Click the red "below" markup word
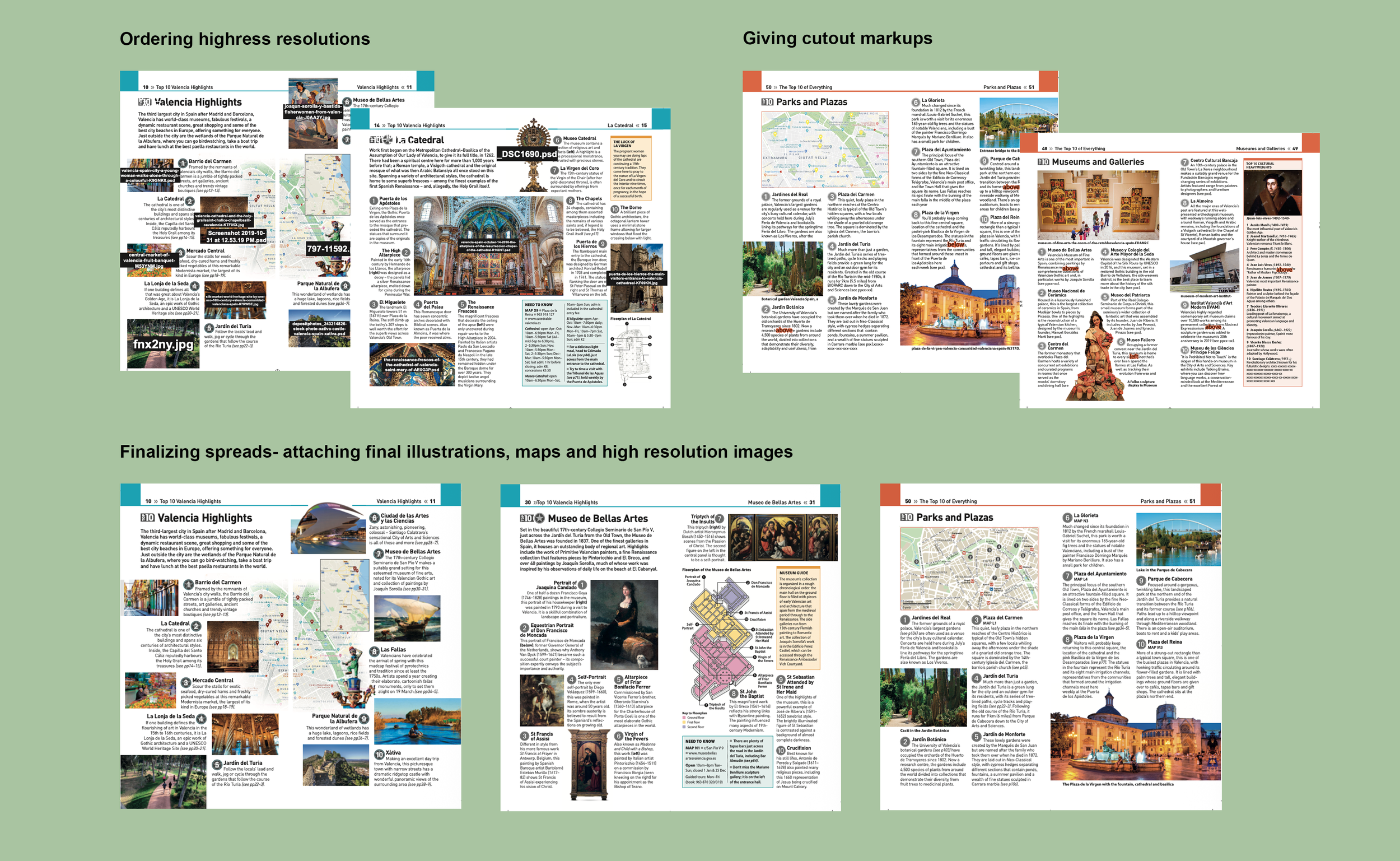Viewport: 1400px width, 861px height. coord(955,245)
